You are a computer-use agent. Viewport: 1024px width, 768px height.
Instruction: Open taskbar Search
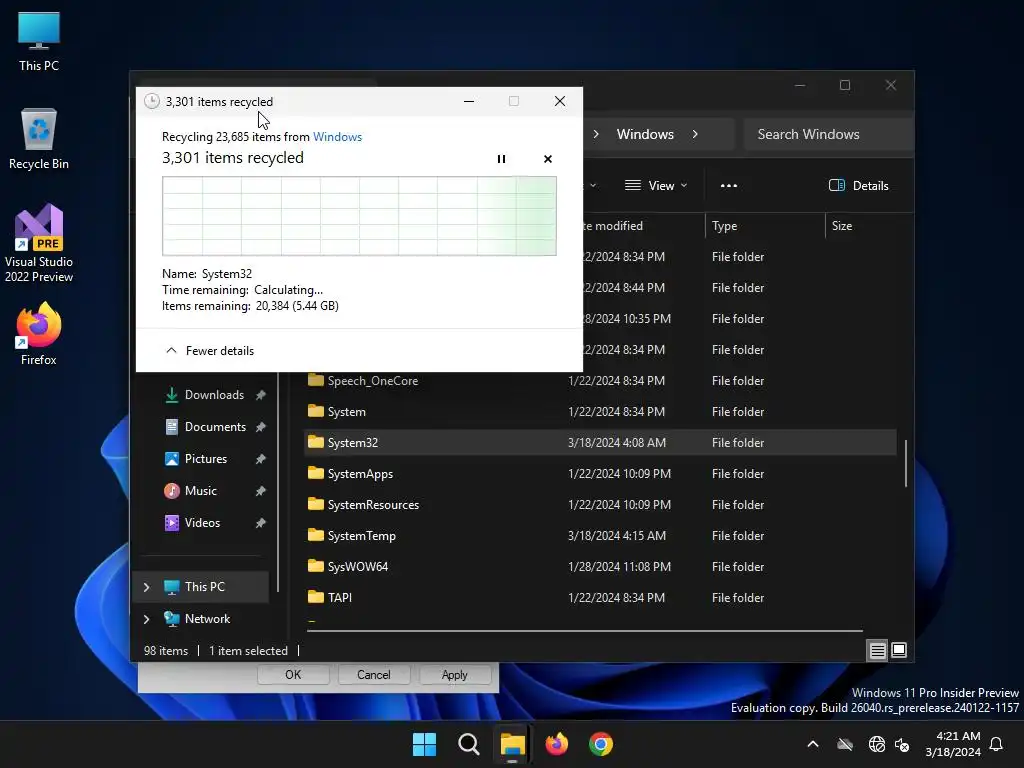[468, 744]
